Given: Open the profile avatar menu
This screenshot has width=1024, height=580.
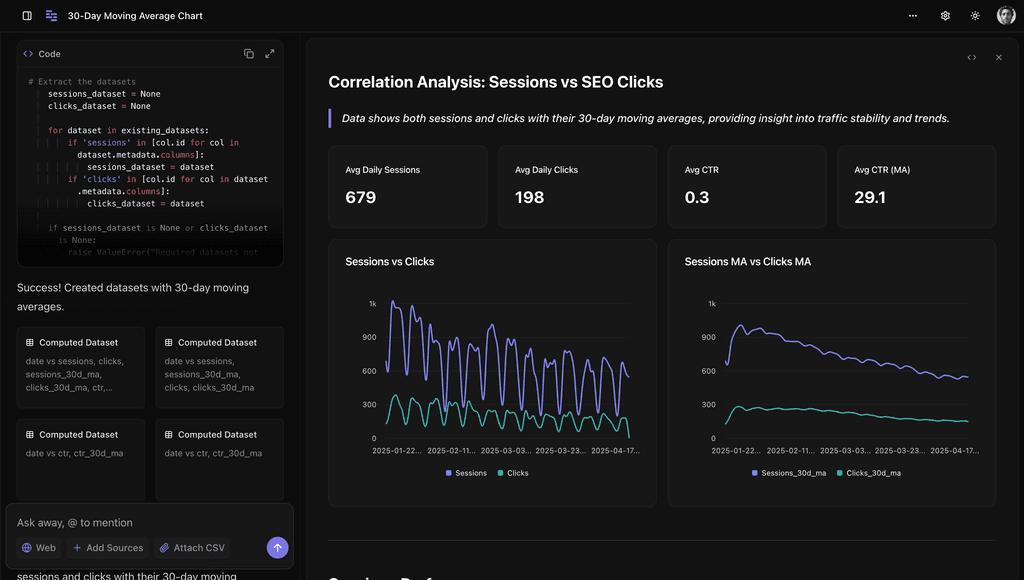Looking at the screenshot, I should coord(1005,15).
